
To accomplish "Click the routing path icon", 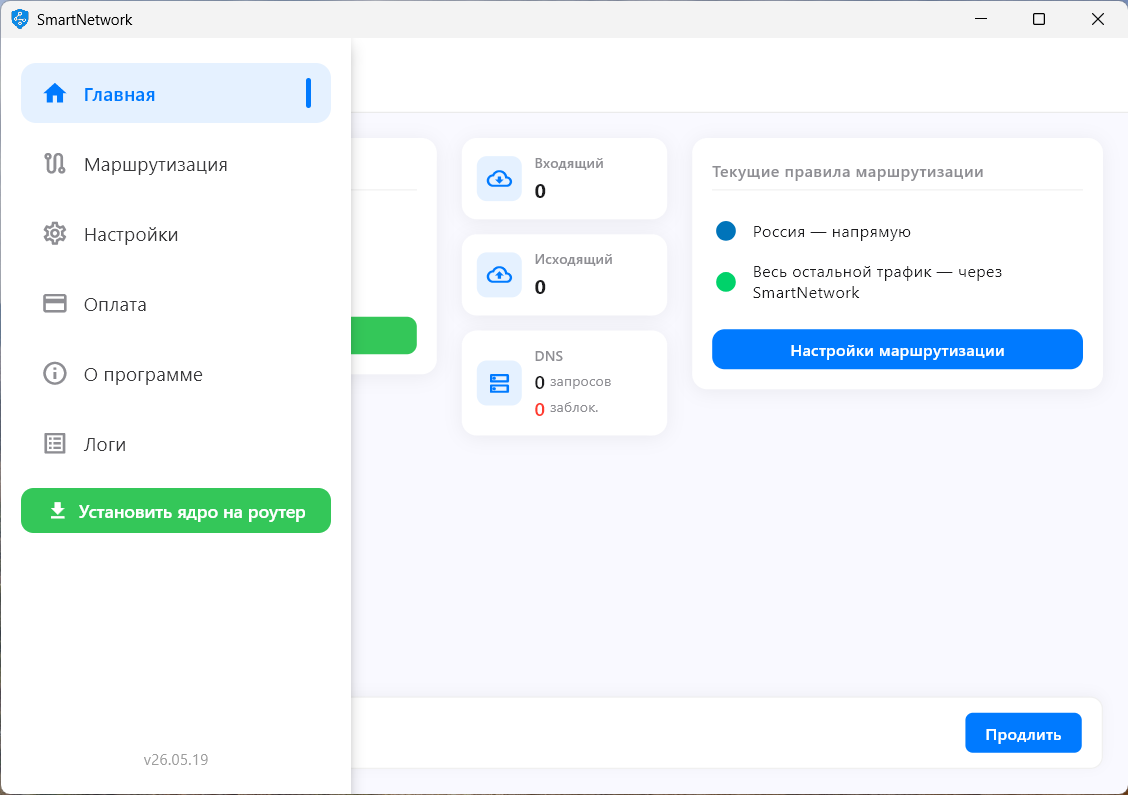I will [x=55, y=164].
